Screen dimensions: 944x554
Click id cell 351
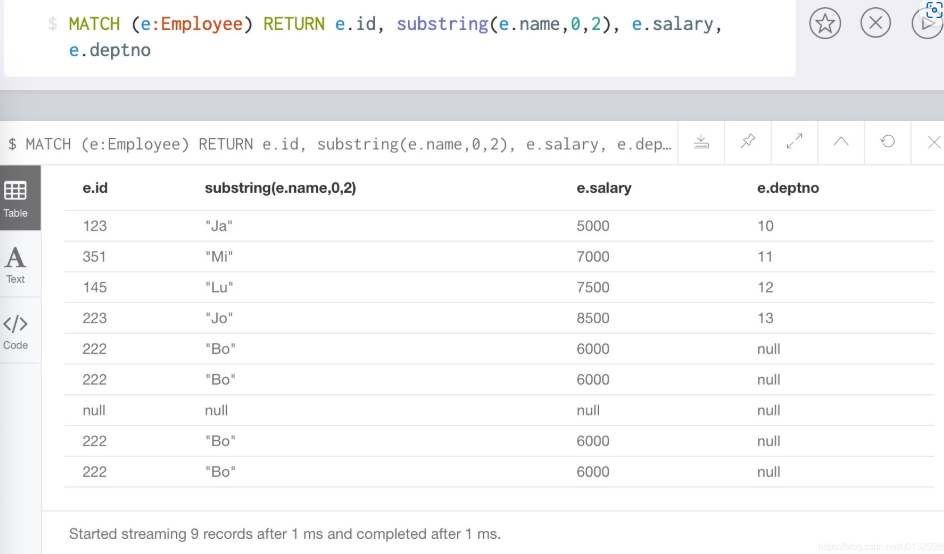tap(93, 257)
